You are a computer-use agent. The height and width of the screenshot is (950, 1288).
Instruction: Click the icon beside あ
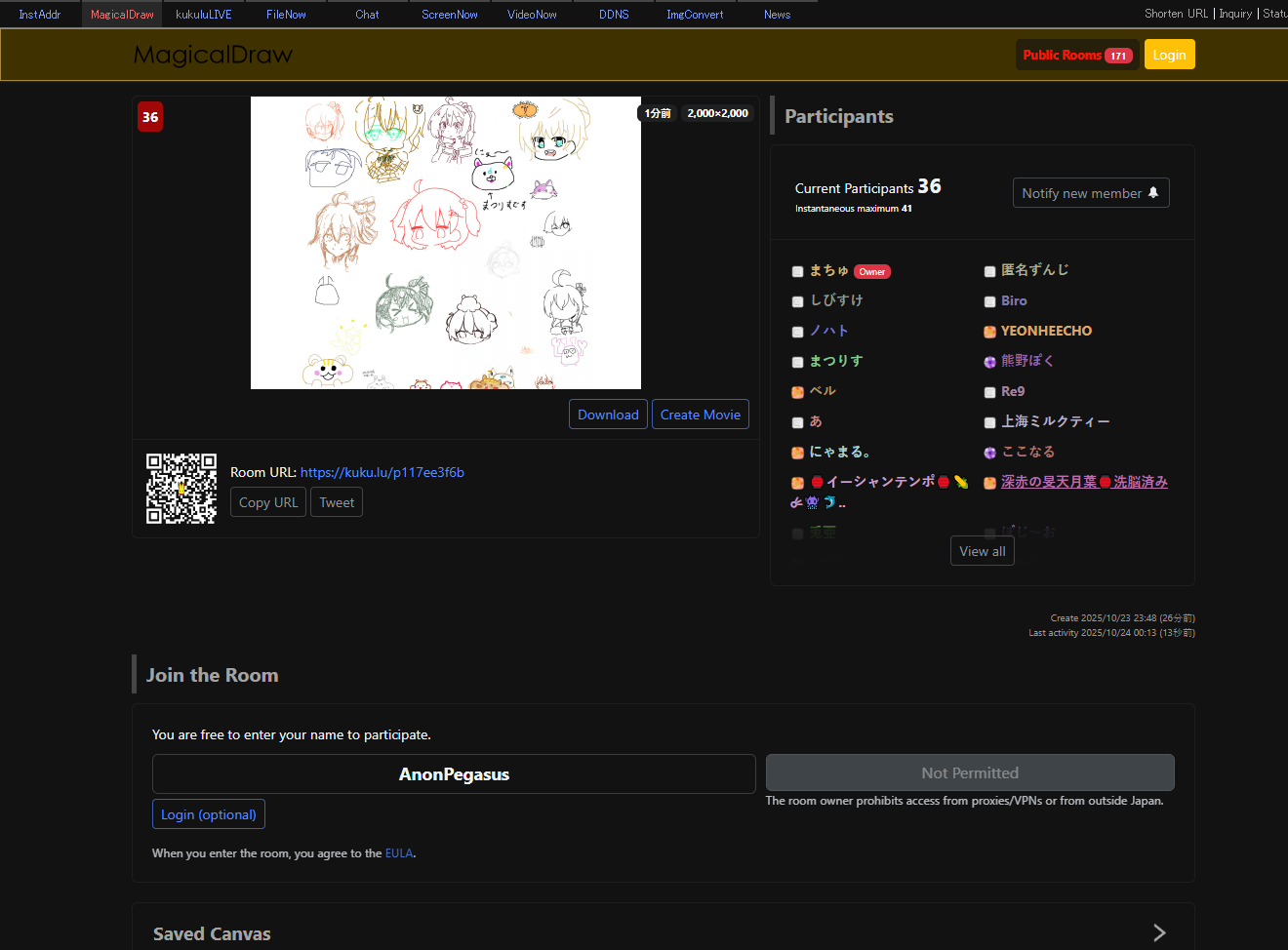point(798,423)
